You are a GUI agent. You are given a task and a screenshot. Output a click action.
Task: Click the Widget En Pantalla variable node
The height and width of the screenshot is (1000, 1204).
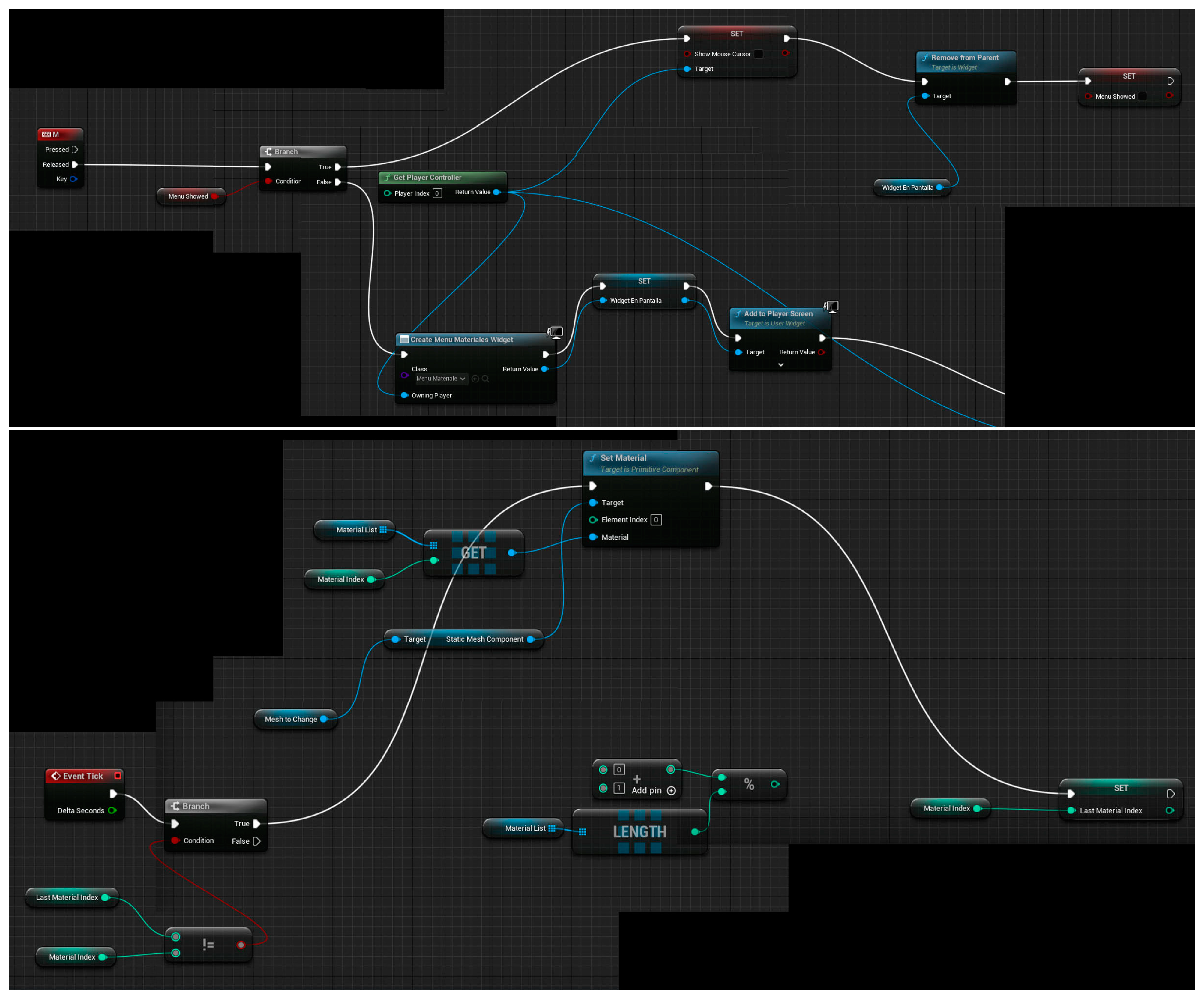907,187
